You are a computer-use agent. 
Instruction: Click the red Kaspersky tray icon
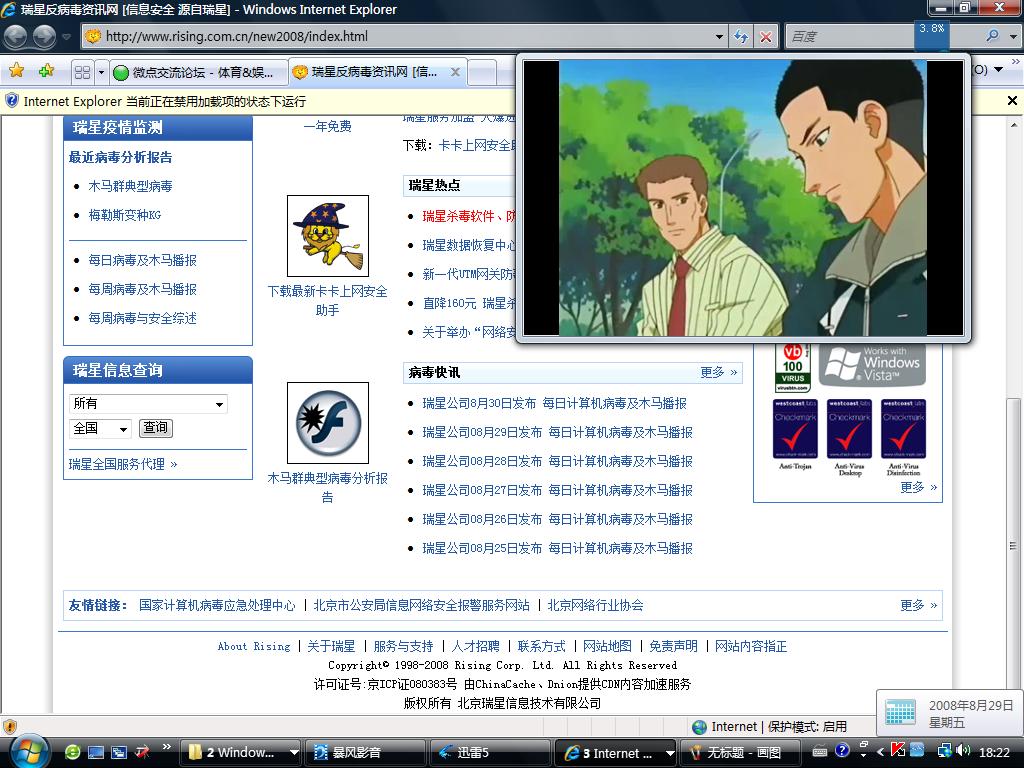click(x=898, y=751)
